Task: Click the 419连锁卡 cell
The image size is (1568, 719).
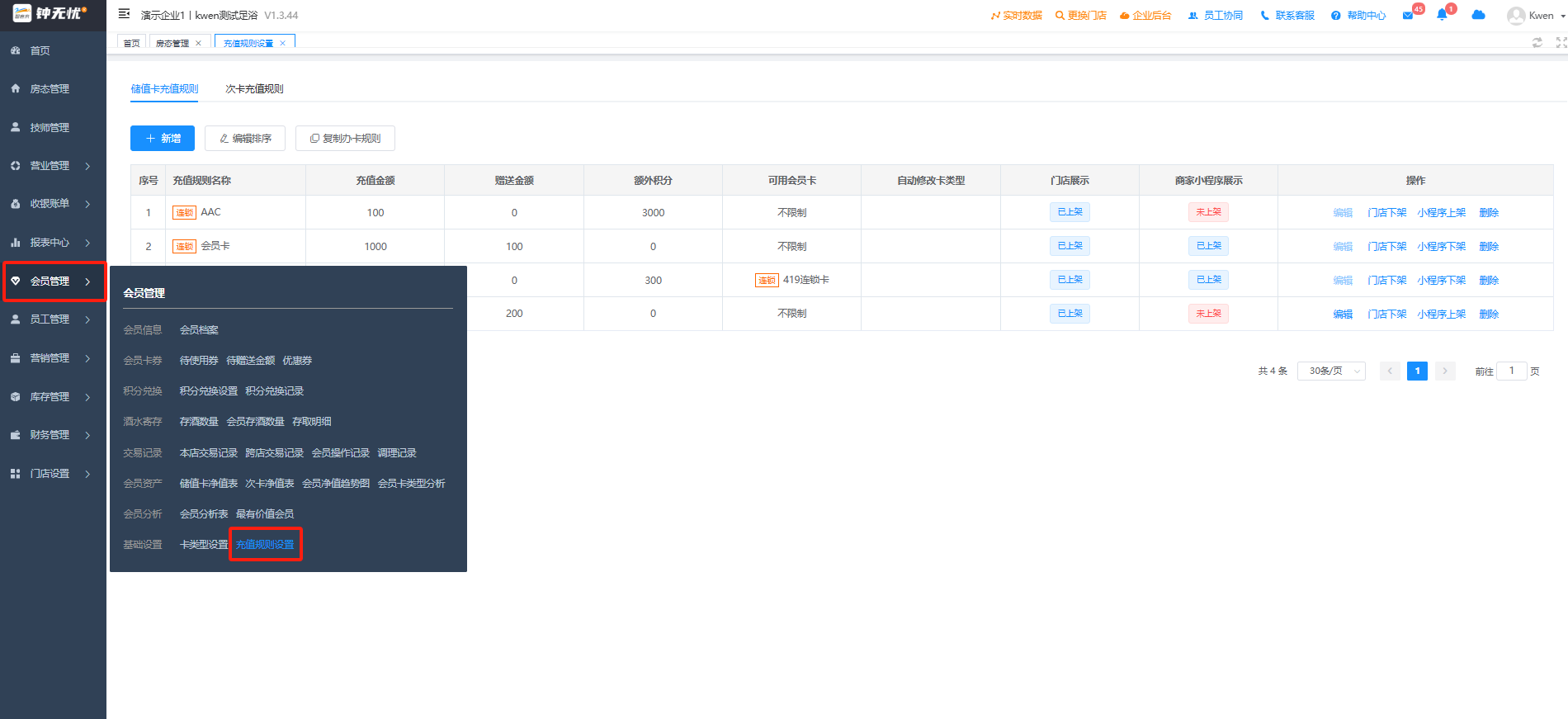Action: [x=792, y=280]
